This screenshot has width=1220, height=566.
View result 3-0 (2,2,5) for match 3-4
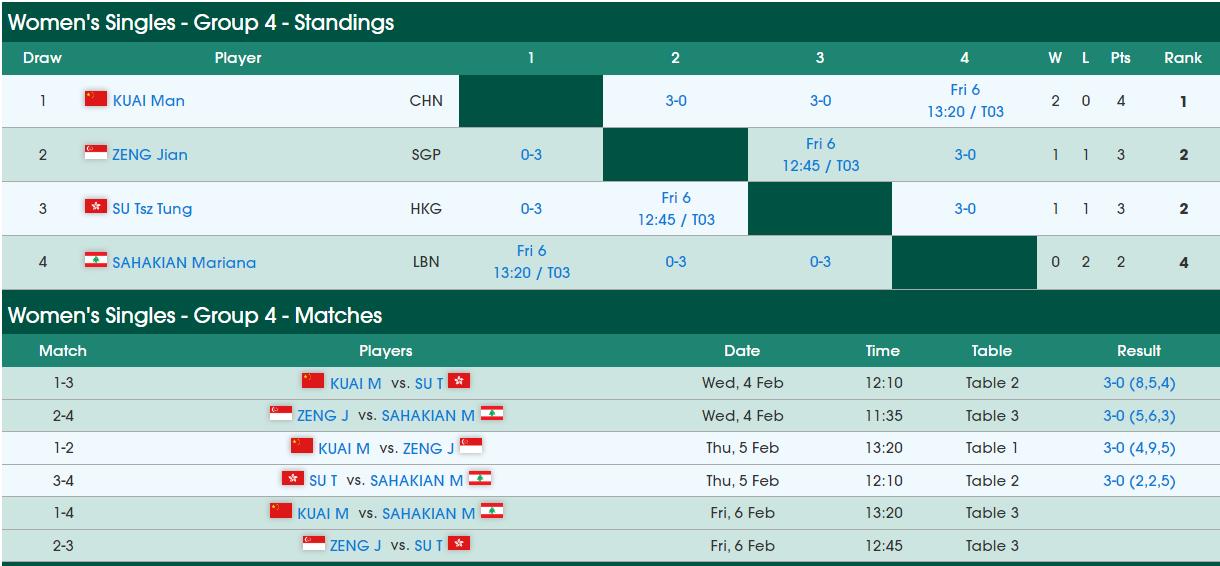(1138, 481)
